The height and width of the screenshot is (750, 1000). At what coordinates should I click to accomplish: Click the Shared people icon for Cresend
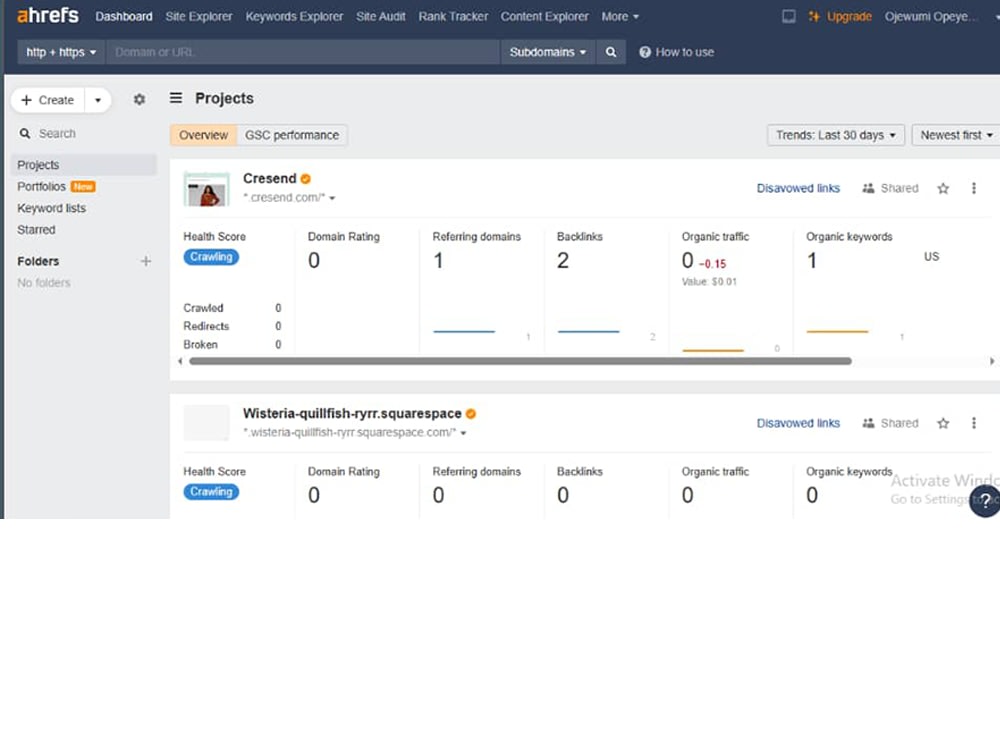(868, 188)
